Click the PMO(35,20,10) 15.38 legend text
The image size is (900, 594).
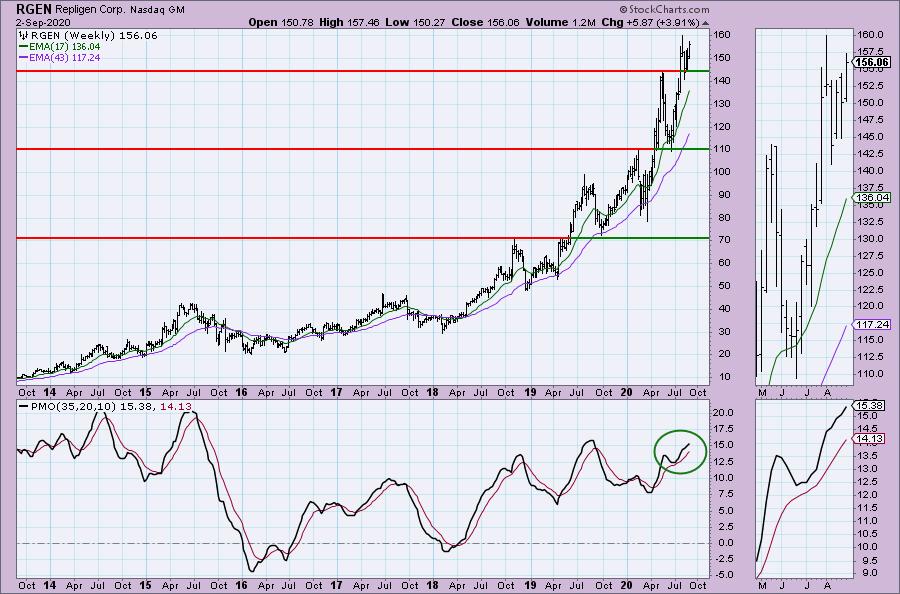(93, 406)
